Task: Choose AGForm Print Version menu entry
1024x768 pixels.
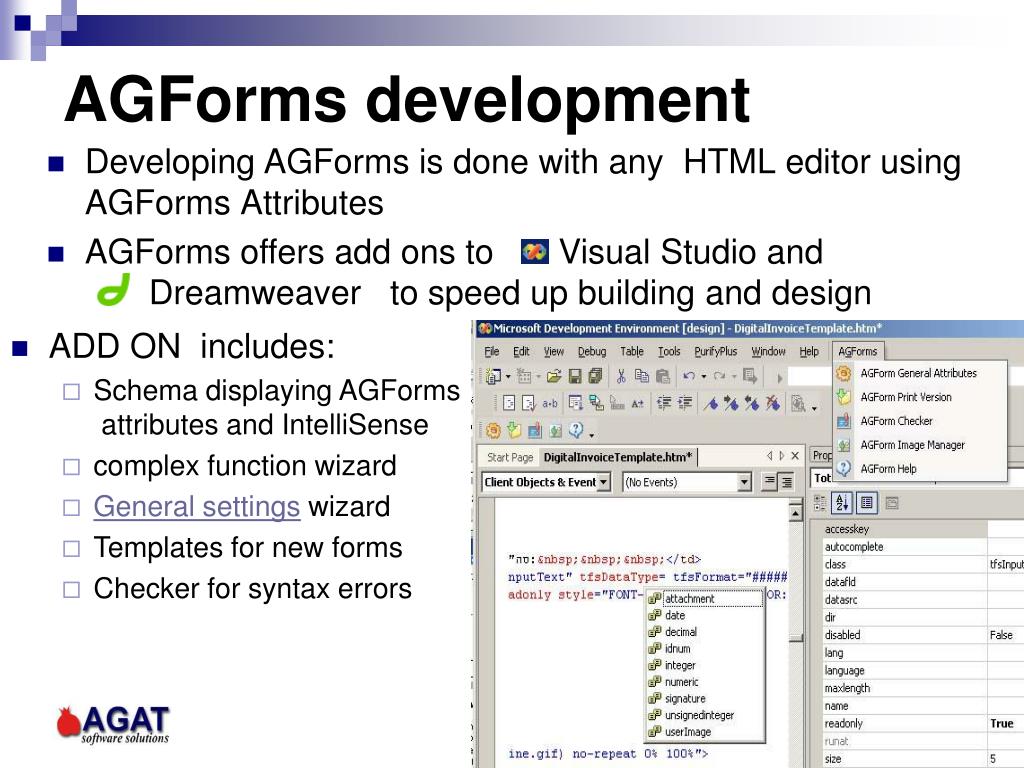Action: tap(920, 397)
